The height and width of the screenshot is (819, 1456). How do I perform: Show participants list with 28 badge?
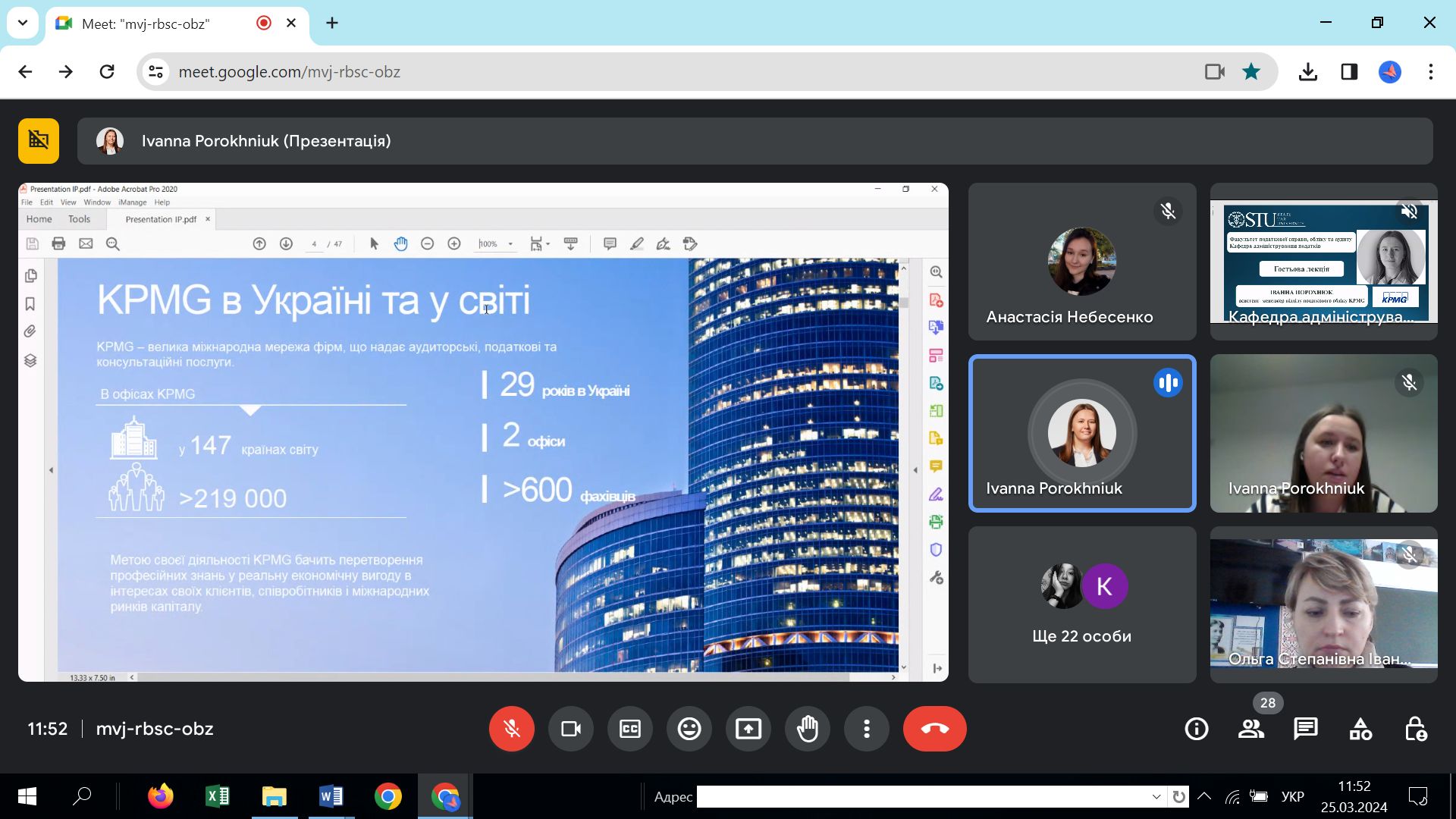(1251, 729)
